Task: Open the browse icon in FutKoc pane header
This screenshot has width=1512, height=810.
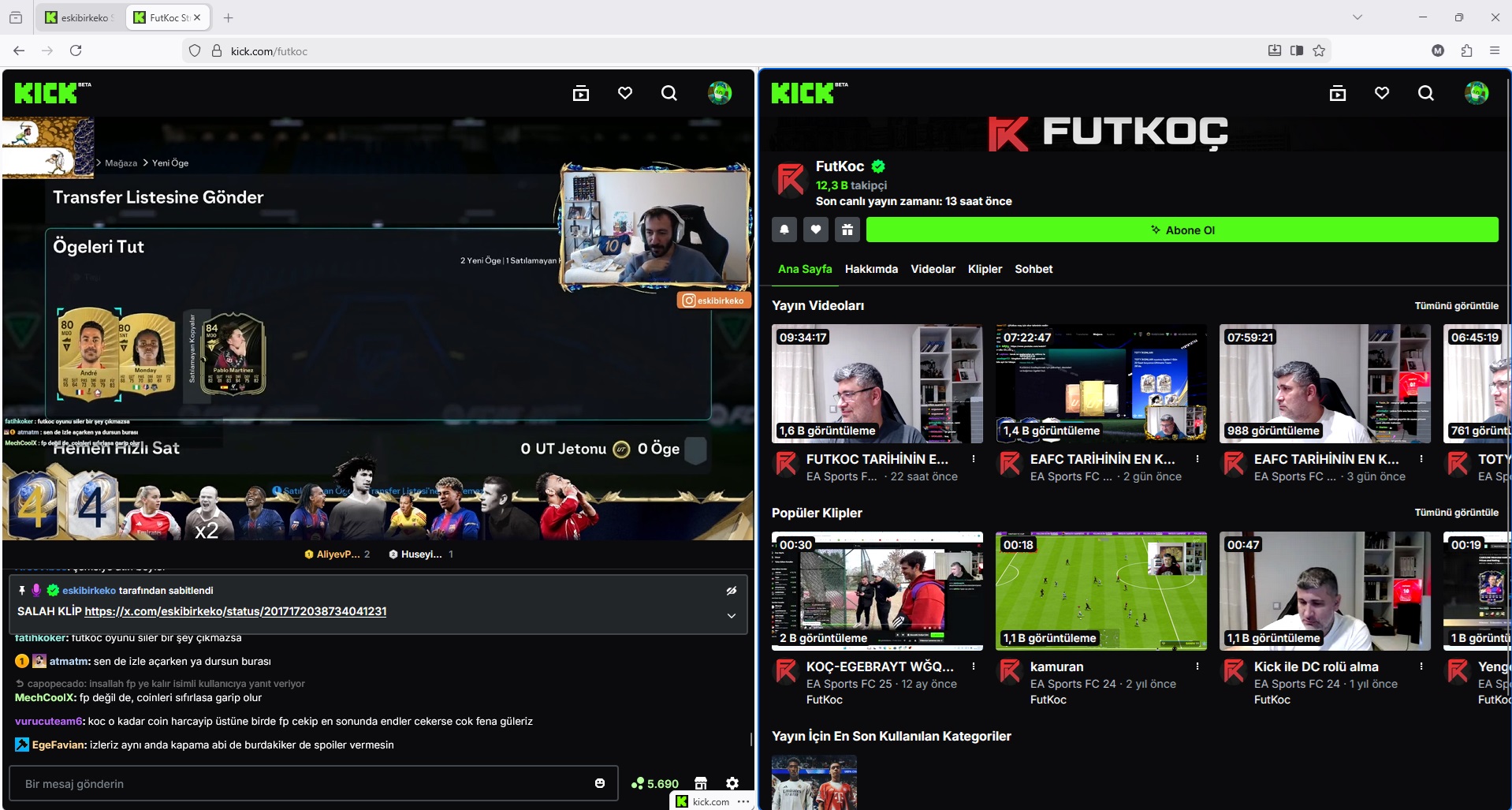Action: click(x=1338, y=93)
